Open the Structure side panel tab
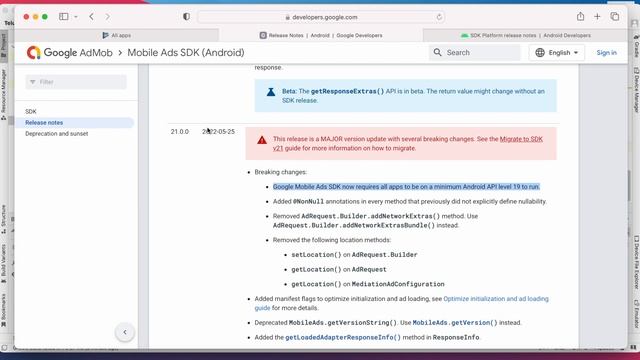The width and height of the screenshot is (640, 360). pyautogui.click(x=4, y=218)
